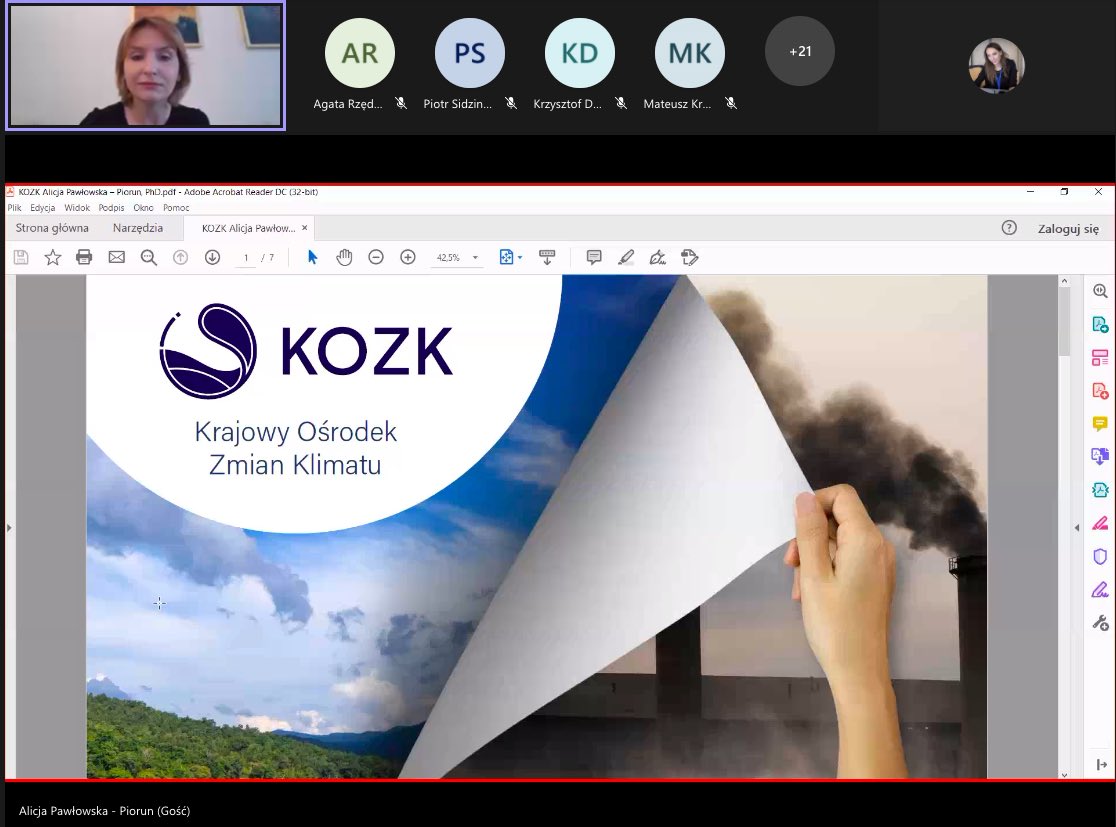Click the stamp share toolbar icon
The image size is (1116, 827).
690,257
